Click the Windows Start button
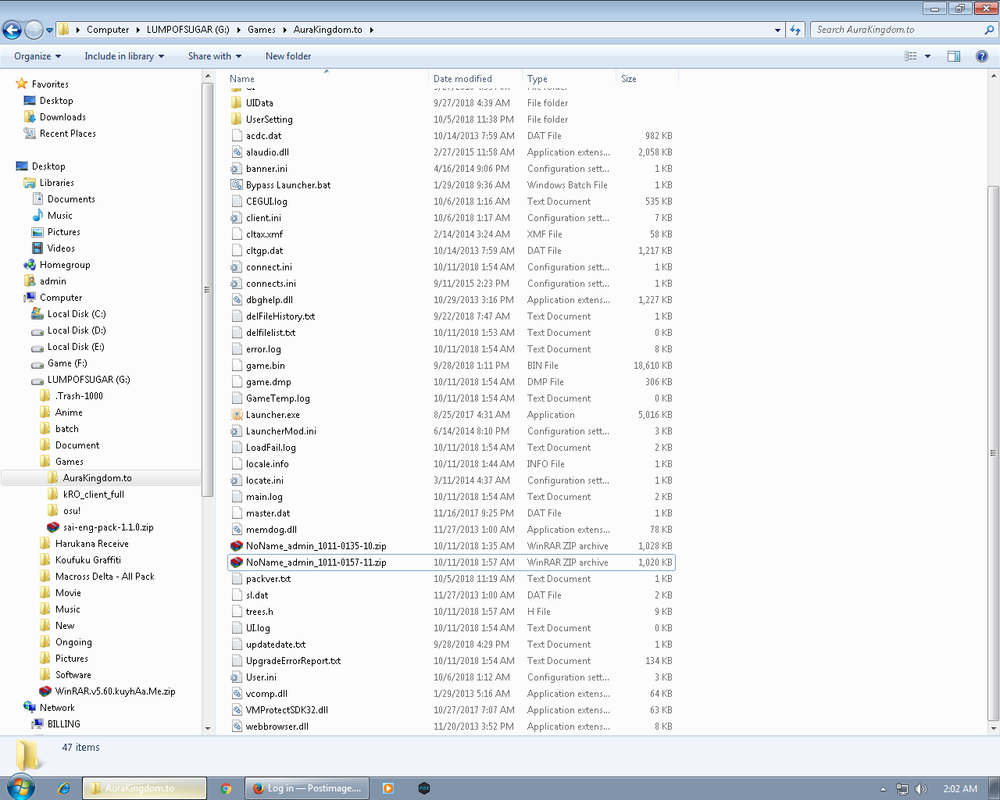 click(20, 788)
